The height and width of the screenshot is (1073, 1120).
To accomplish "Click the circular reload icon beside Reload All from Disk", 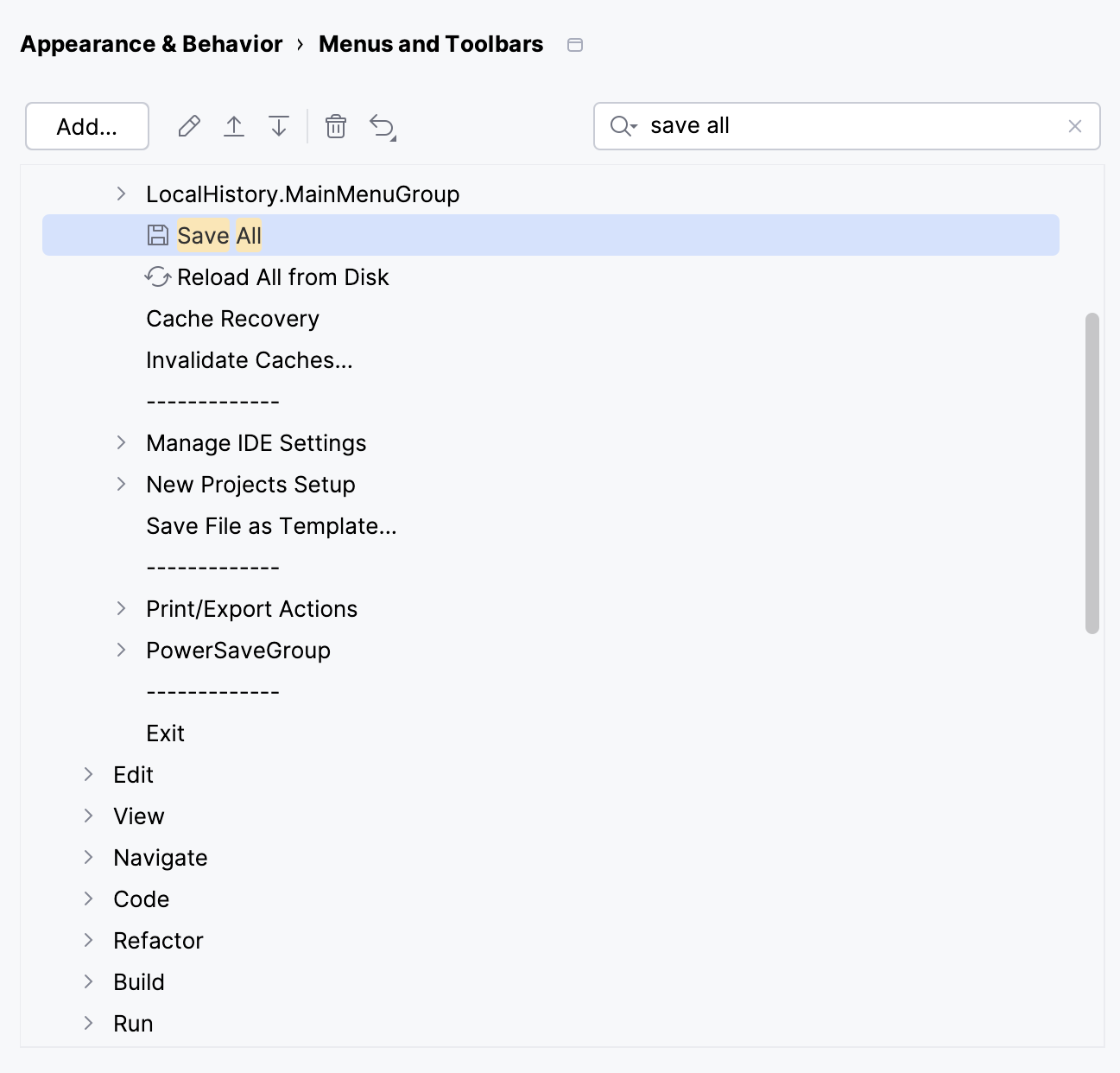I will (157, 276).
